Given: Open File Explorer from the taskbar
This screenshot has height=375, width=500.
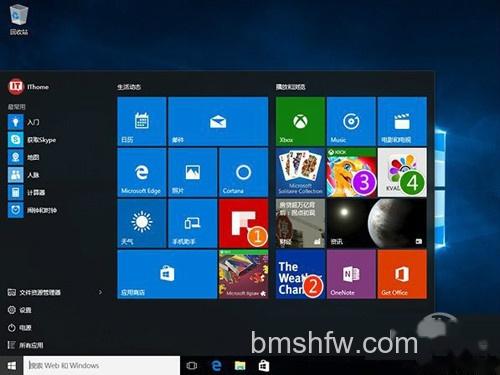Looking at the screenshot, I should [240, 366].
